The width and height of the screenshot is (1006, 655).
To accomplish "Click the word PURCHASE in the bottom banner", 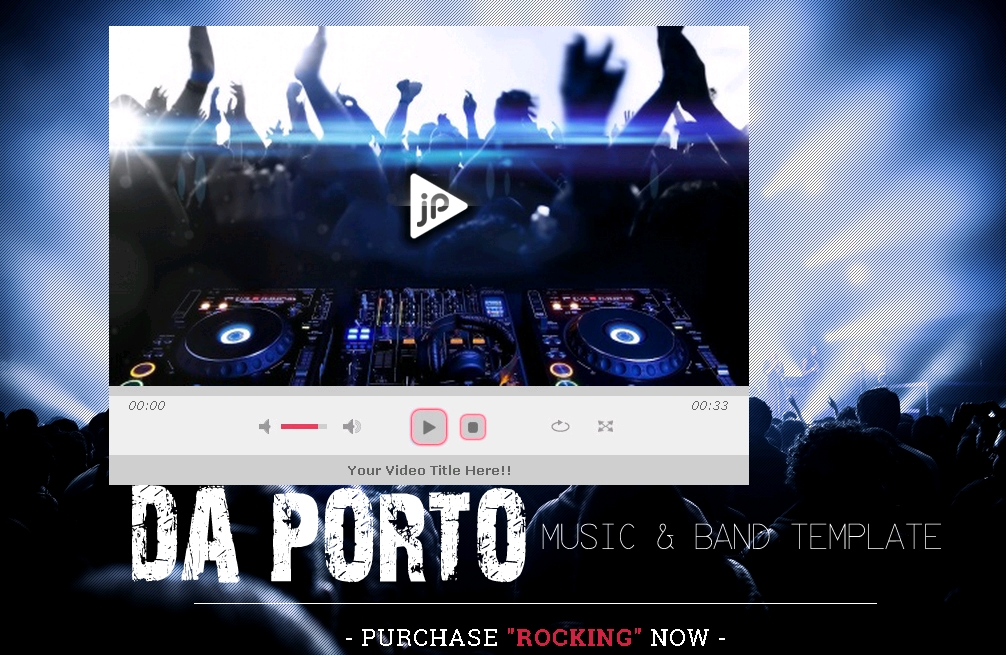I will [429, 638].
